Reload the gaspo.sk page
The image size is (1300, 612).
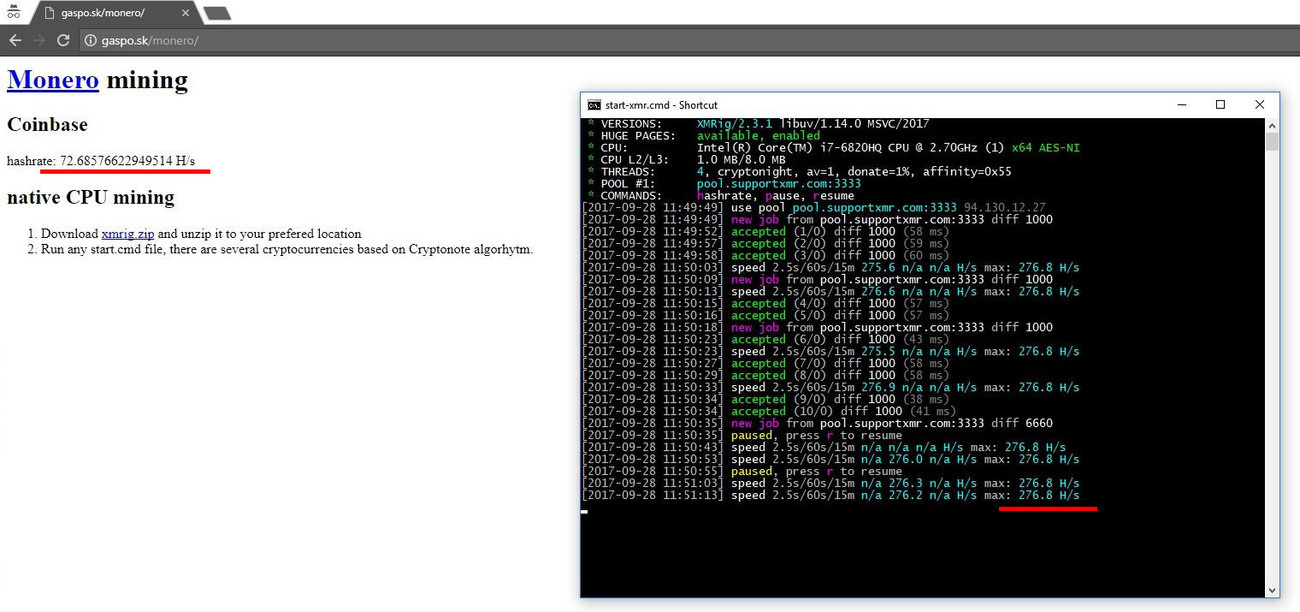click(x=63, y=40)
